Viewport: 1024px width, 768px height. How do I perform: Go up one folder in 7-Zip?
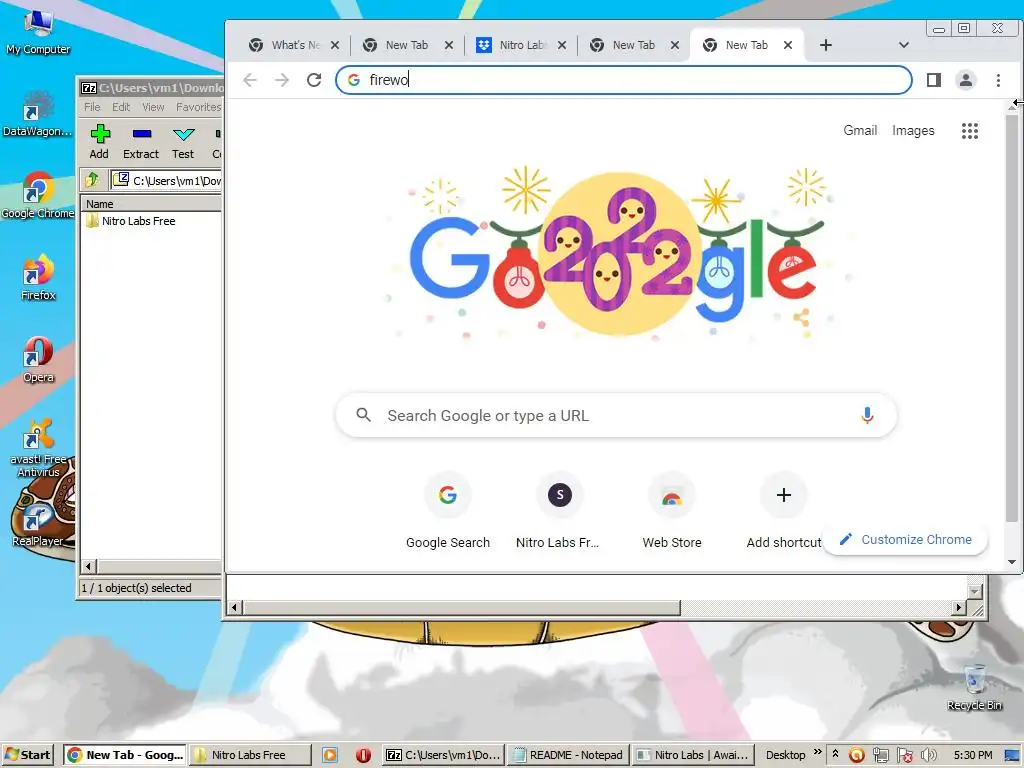pos(92,180)
